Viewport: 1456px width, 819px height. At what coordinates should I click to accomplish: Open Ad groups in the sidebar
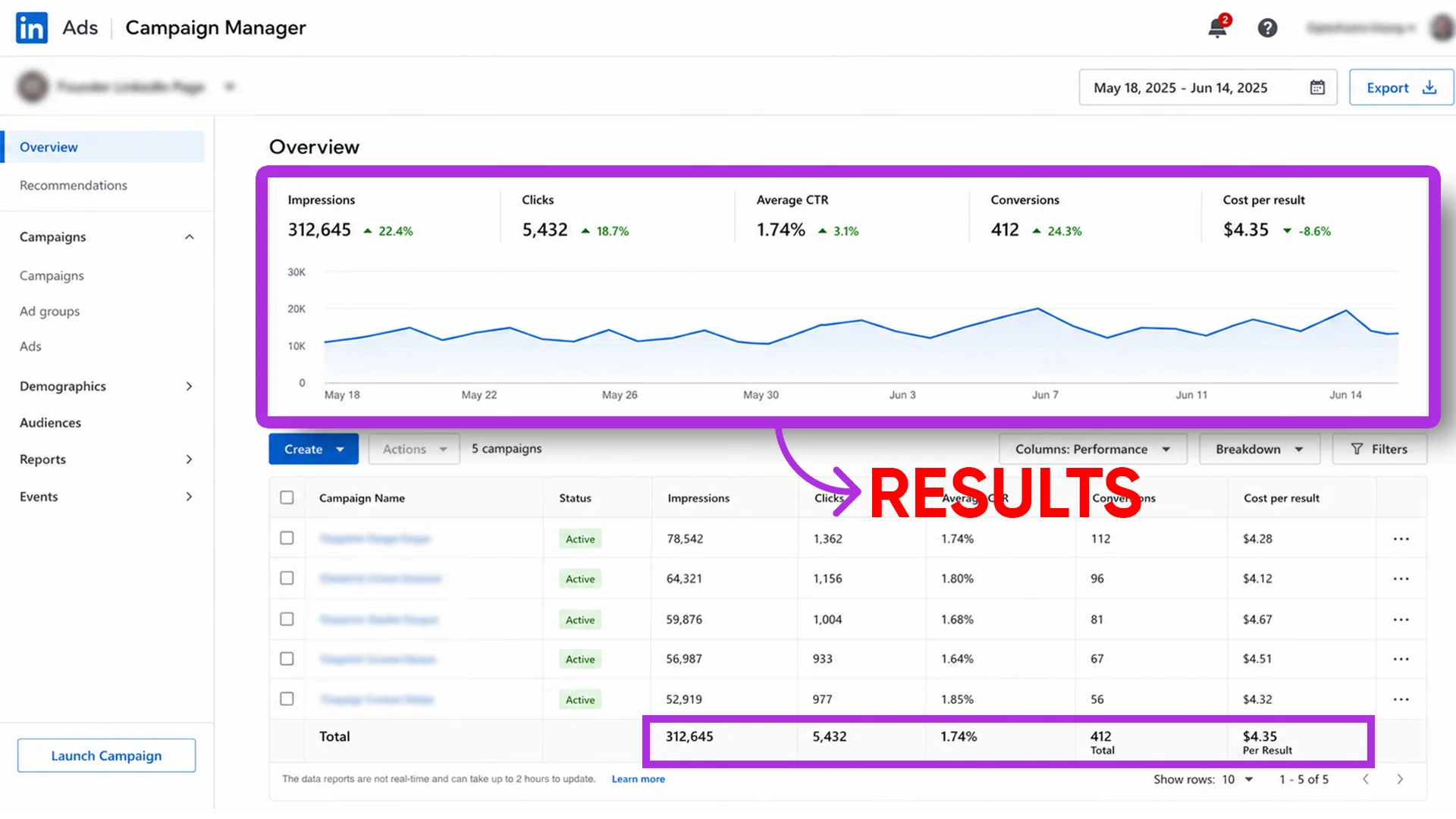(49, 311)
